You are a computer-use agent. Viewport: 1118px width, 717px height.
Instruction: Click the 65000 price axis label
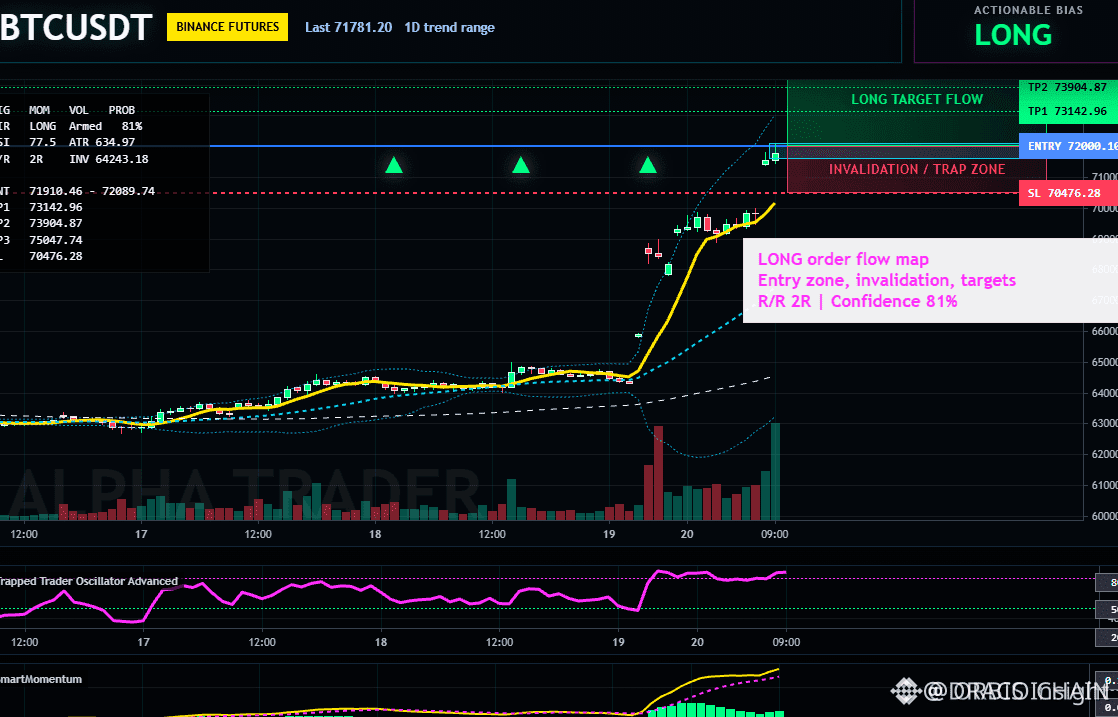click(1102, 362)
